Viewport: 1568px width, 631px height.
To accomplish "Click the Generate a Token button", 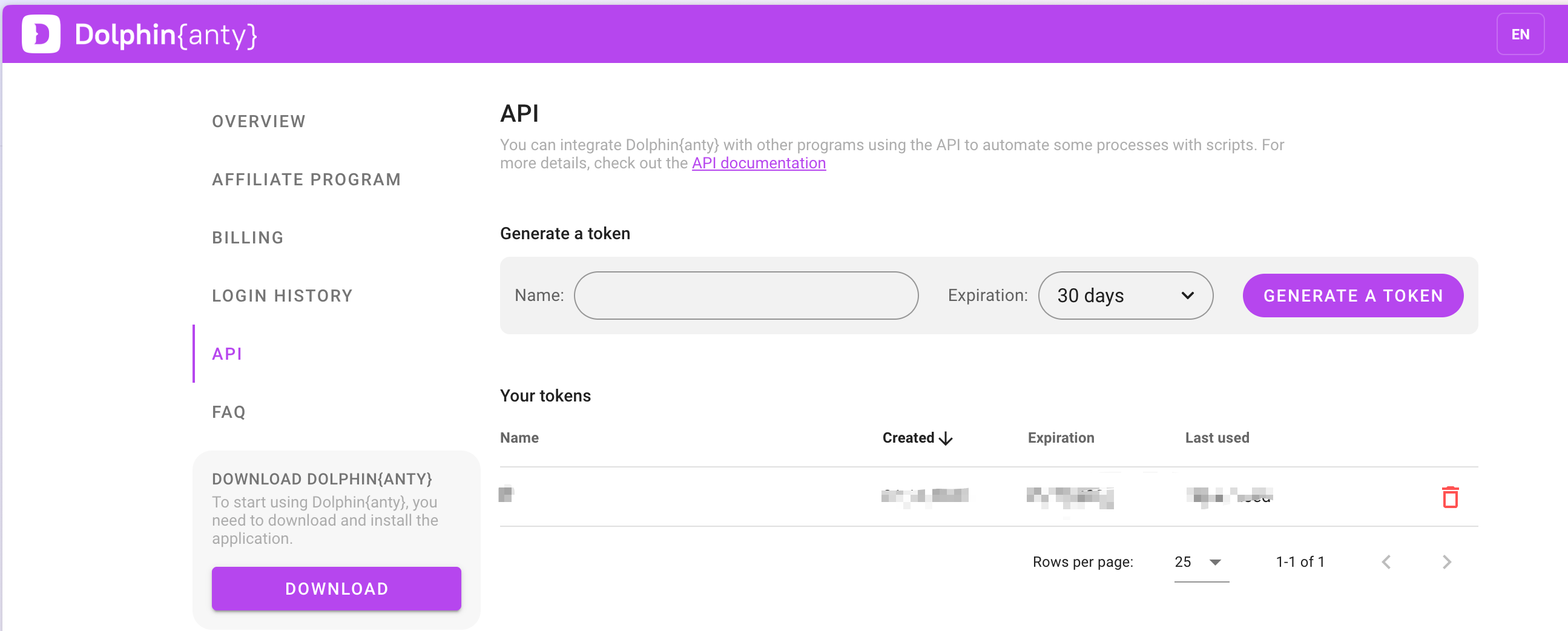I will click(1352, 296).
